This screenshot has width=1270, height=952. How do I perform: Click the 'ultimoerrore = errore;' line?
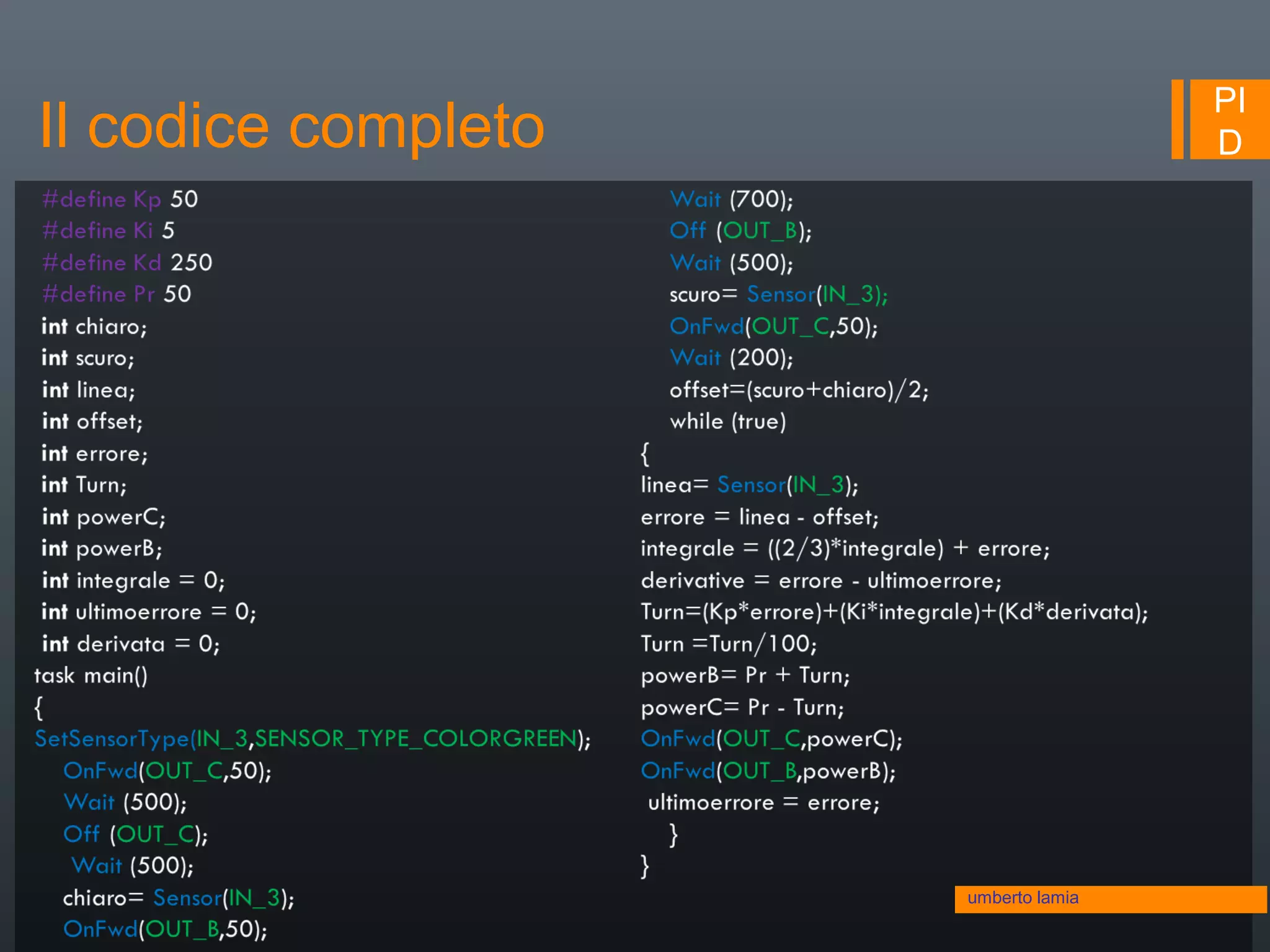click(x=764, y=803)
